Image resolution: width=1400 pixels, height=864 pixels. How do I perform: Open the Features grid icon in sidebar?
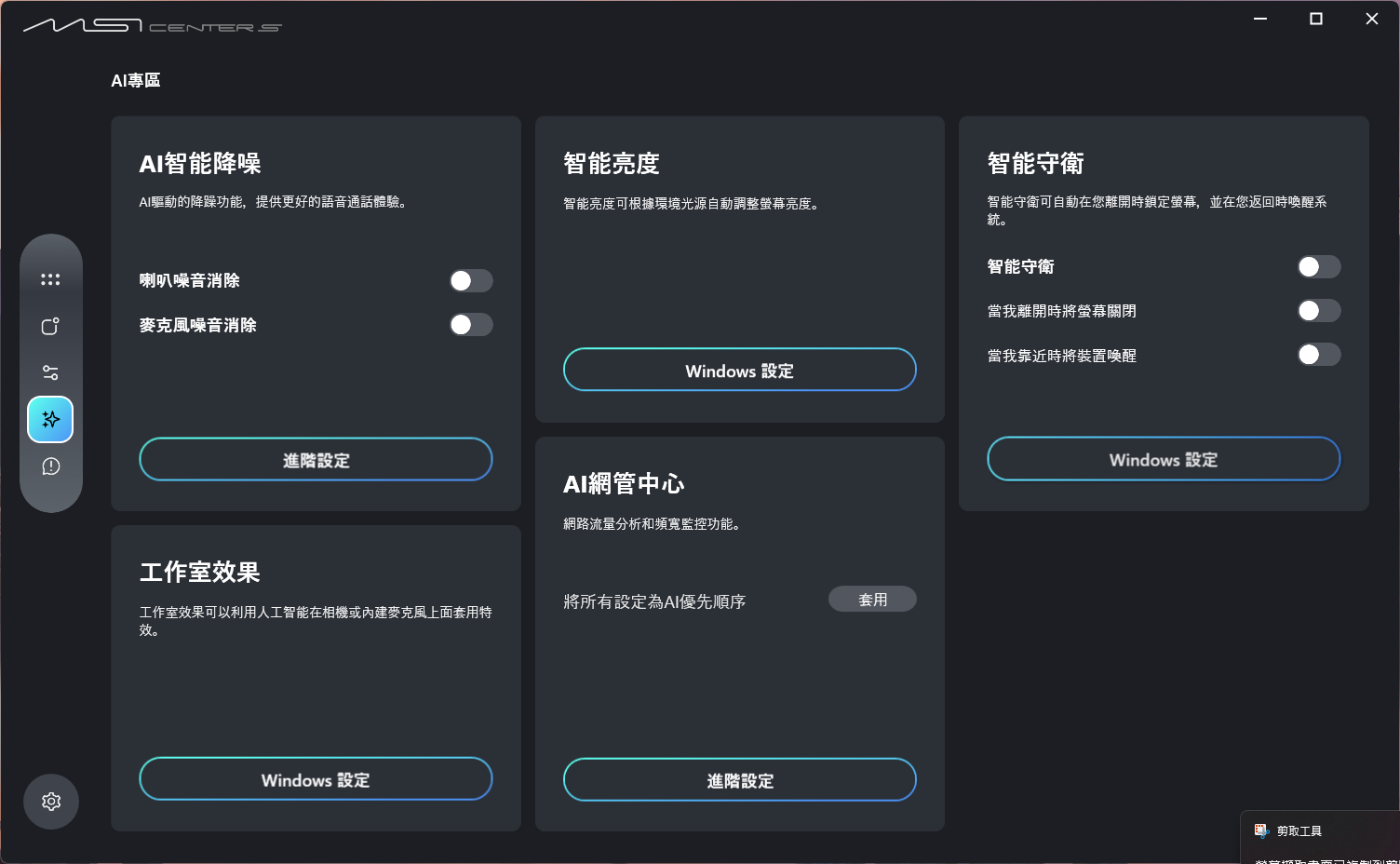click(x=50, y=278)
